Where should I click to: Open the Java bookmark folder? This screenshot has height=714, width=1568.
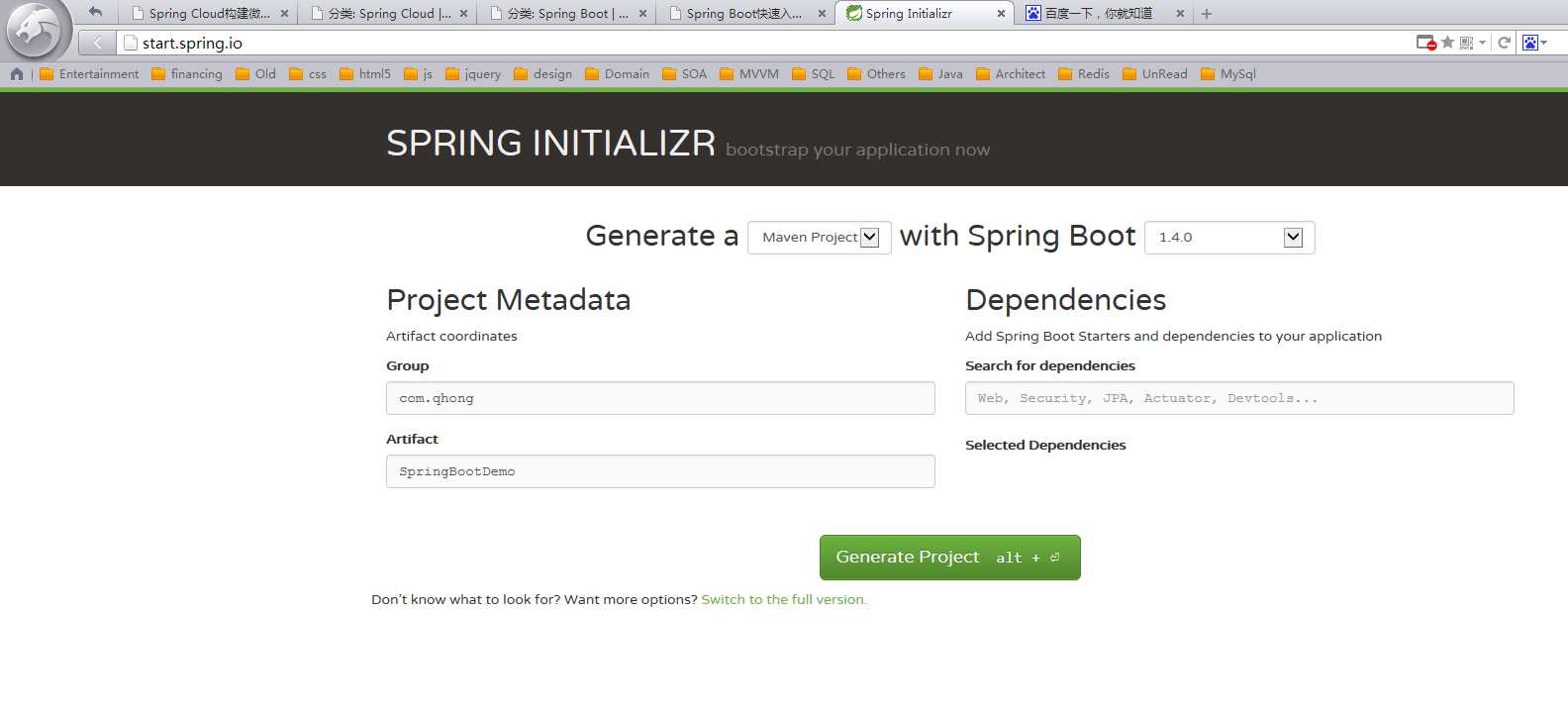tap(940, 73)
